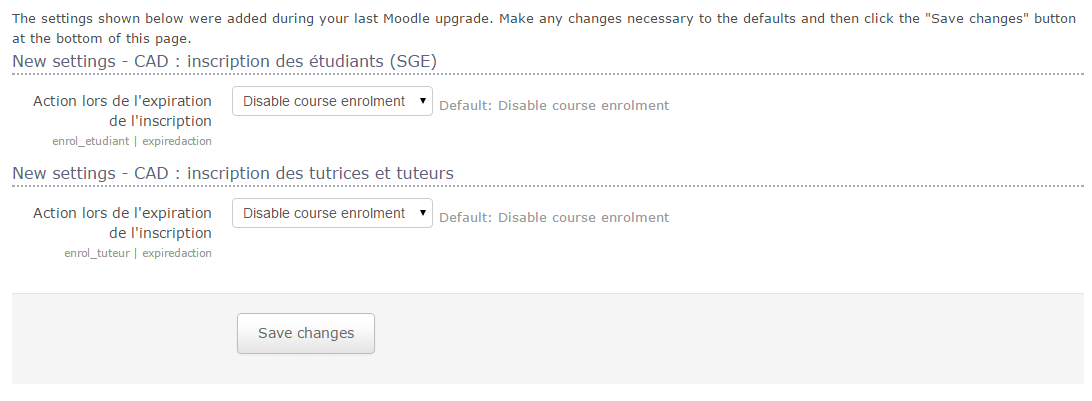Open the enrol_etudiant expiry action dropdown
Screen dimensions: 1092x401
point(325,102)
